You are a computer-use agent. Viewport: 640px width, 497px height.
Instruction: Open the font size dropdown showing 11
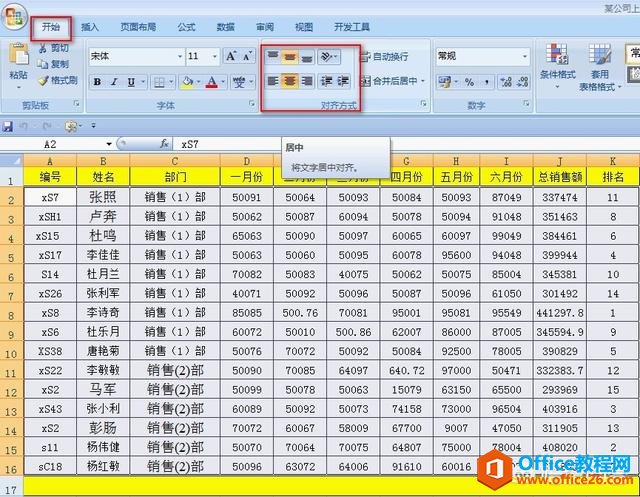point(215,56)
